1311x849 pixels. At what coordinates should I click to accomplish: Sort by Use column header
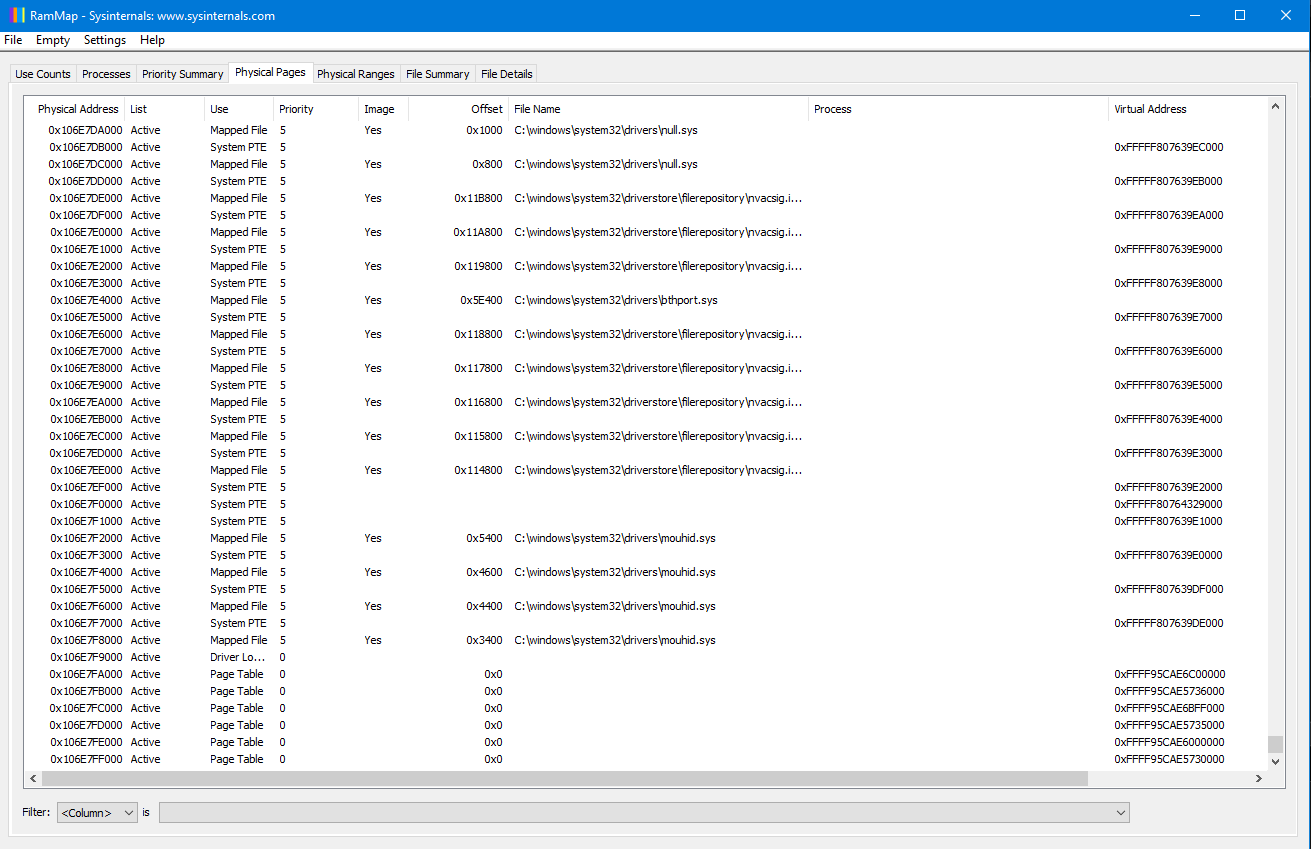[239, 109]
